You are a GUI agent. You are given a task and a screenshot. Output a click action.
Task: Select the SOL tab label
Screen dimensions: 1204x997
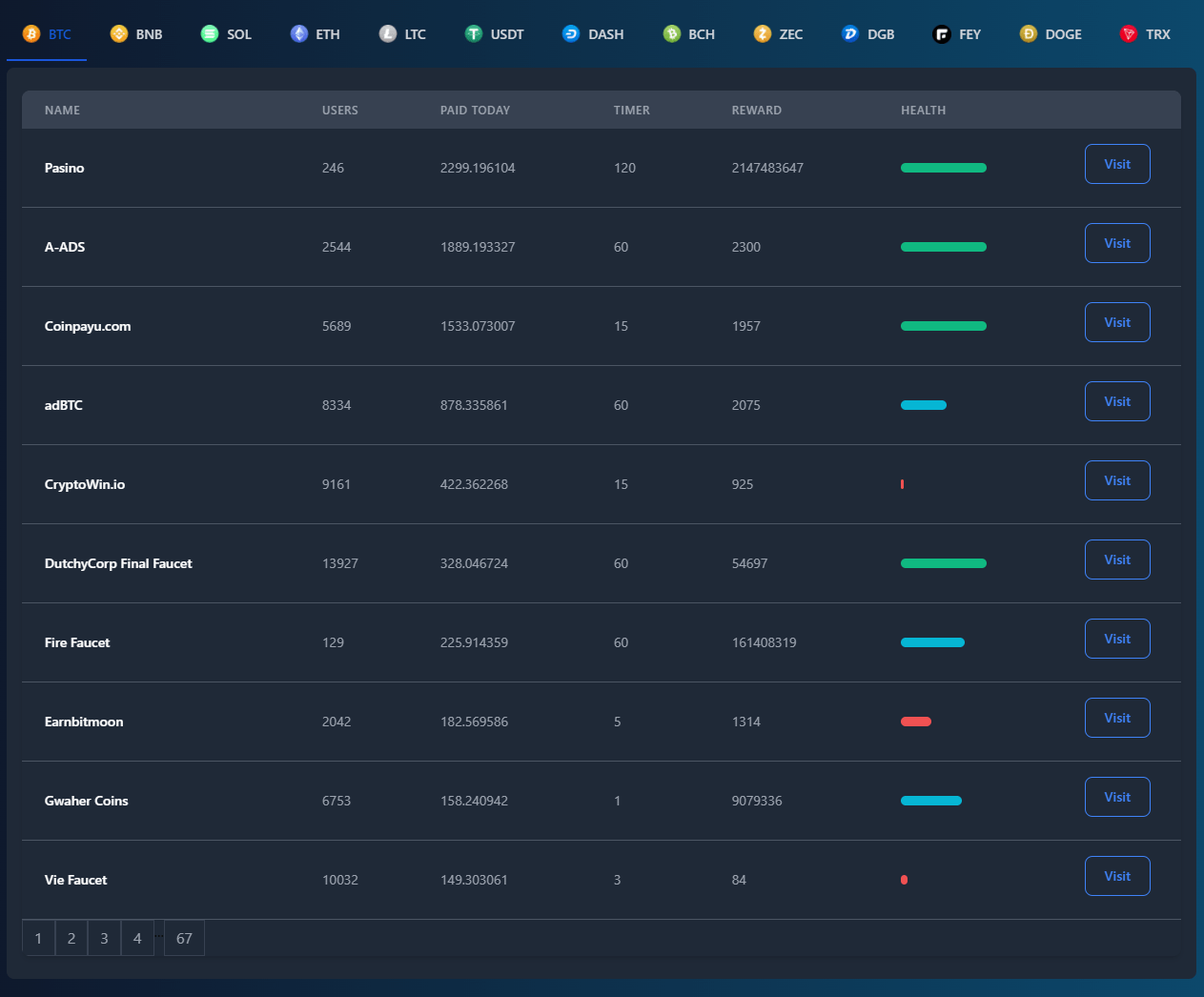[x=239, y=34]
